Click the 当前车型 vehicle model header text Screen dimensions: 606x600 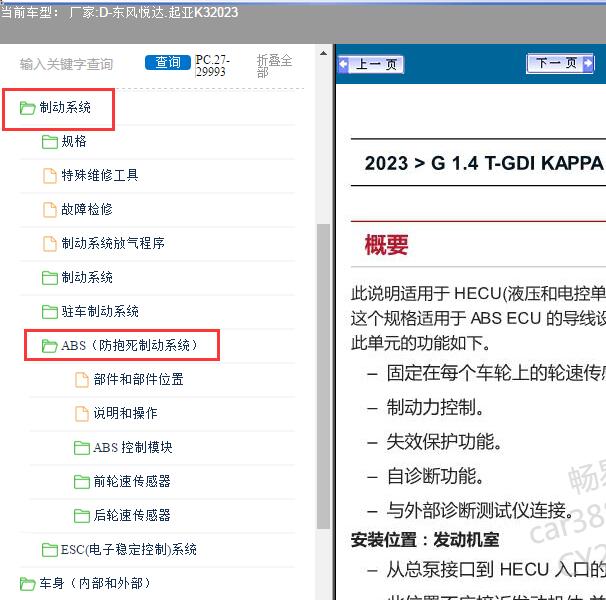click(119, 13)
